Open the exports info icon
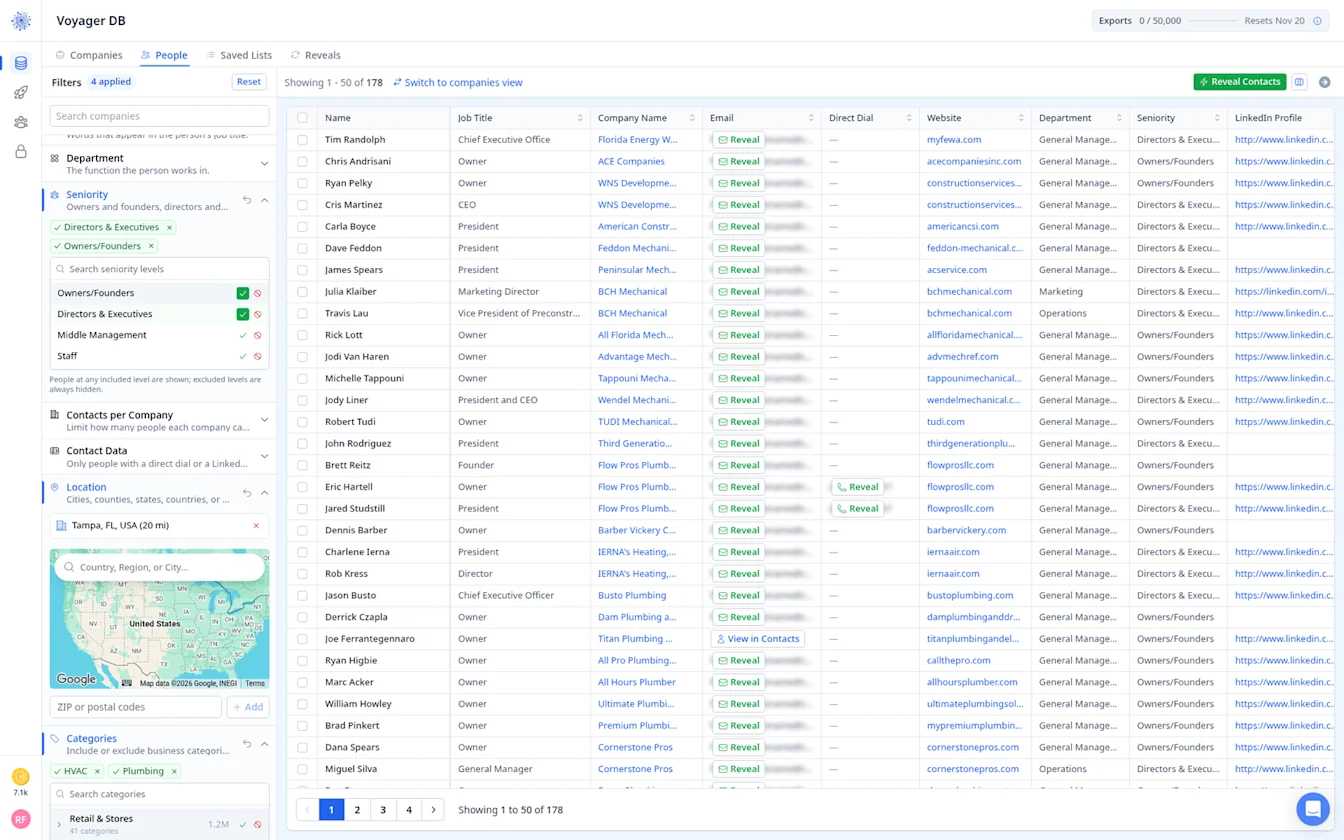The width and height of the screenshot is (1344, 840). coord(1317,21)
